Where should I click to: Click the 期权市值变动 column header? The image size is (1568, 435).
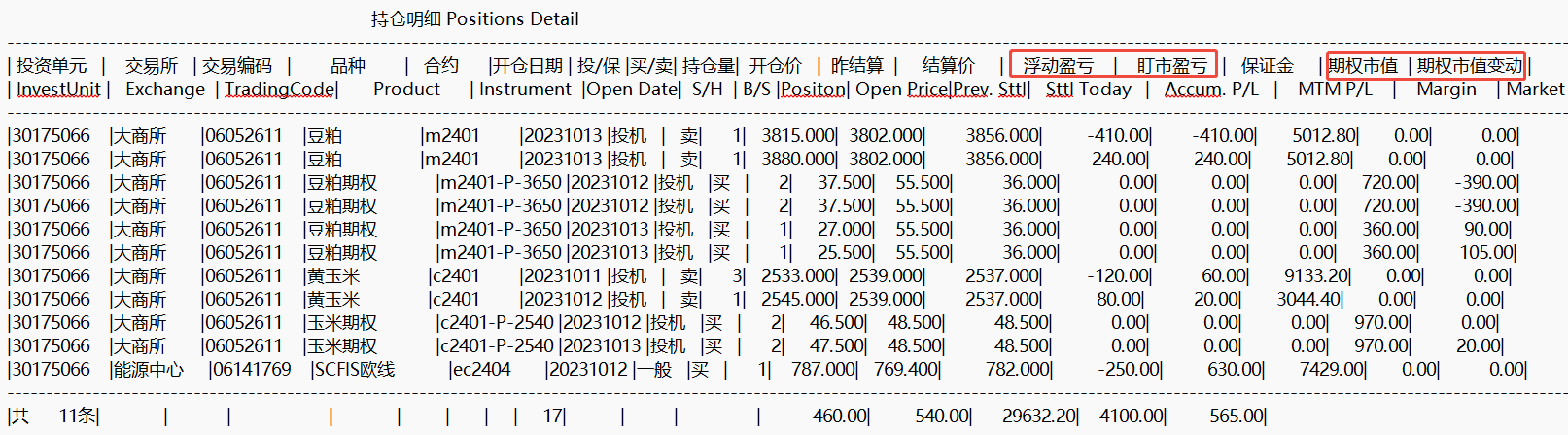click(x=1469, y=66)
